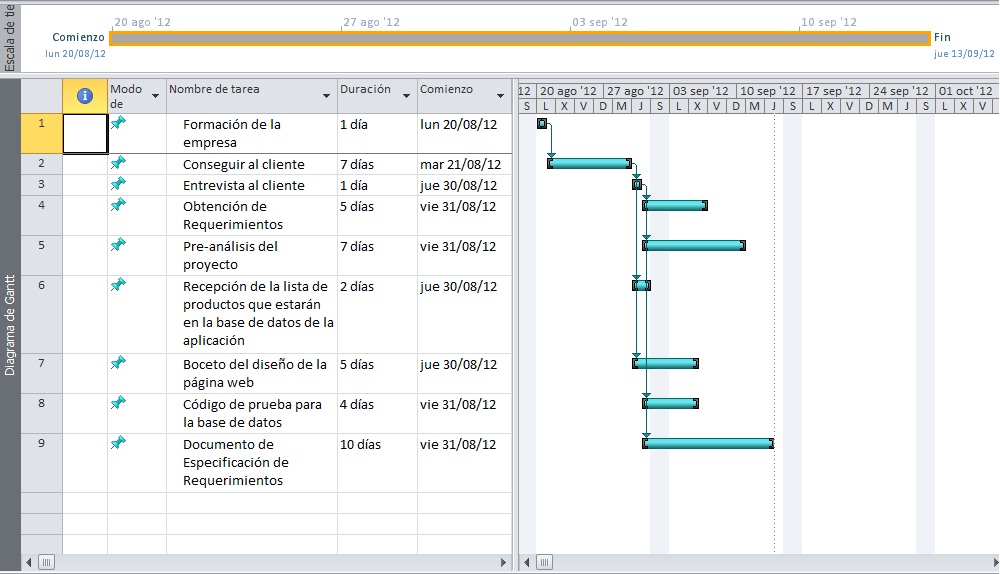Click Gantt header week 01 oct '12

[966, 91]
